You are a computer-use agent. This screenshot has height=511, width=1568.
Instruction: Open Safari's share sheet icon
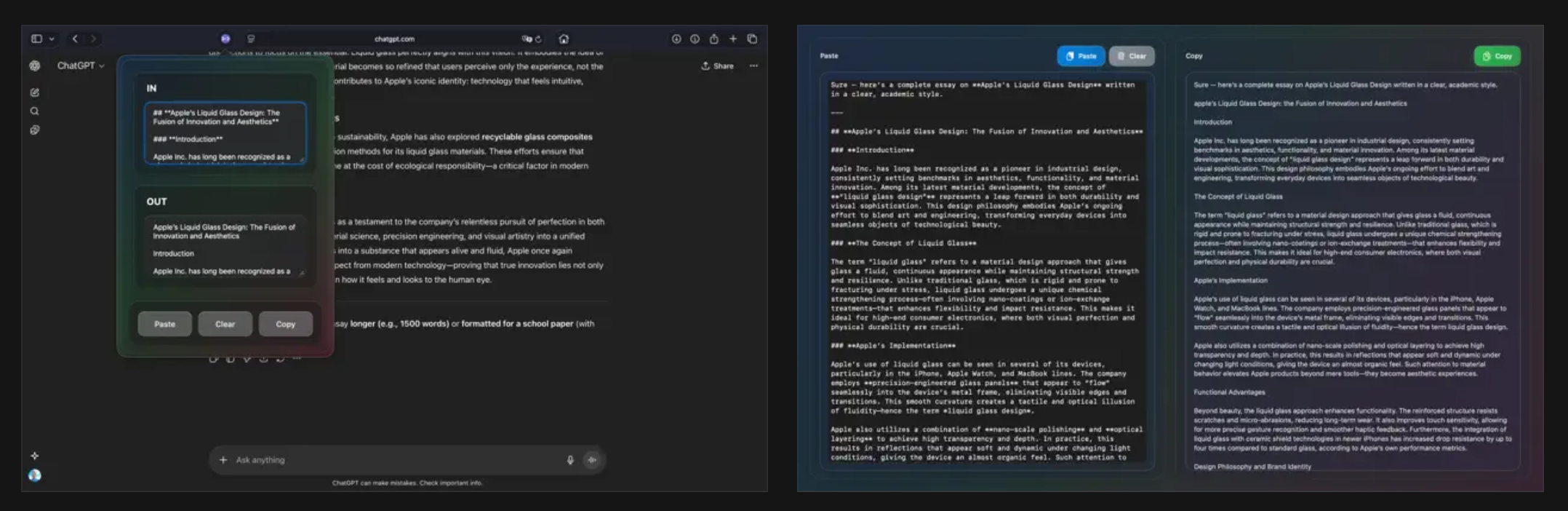tap(714, 39)
